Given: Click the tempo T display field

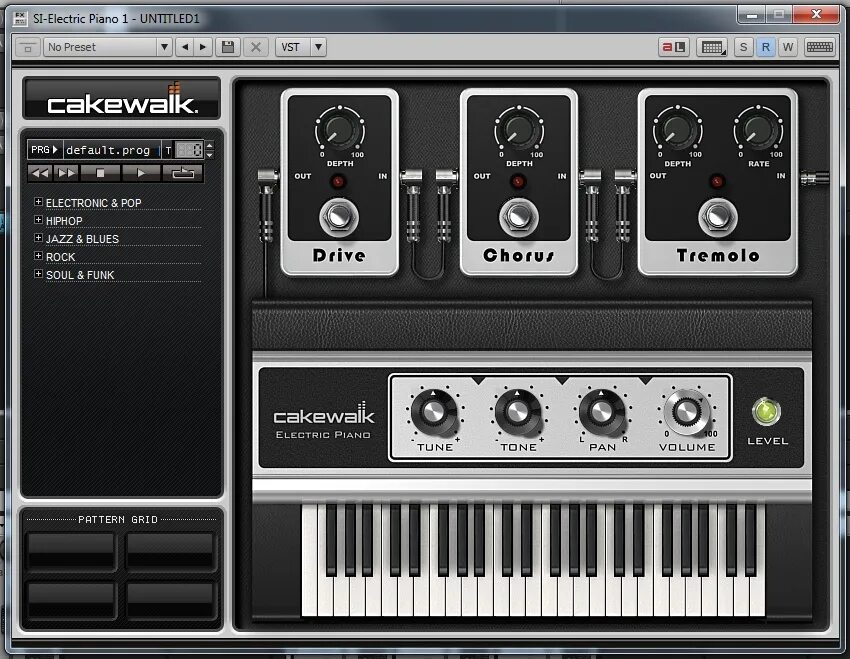Looking at the screenshot, I should click(x=189, y=150).
